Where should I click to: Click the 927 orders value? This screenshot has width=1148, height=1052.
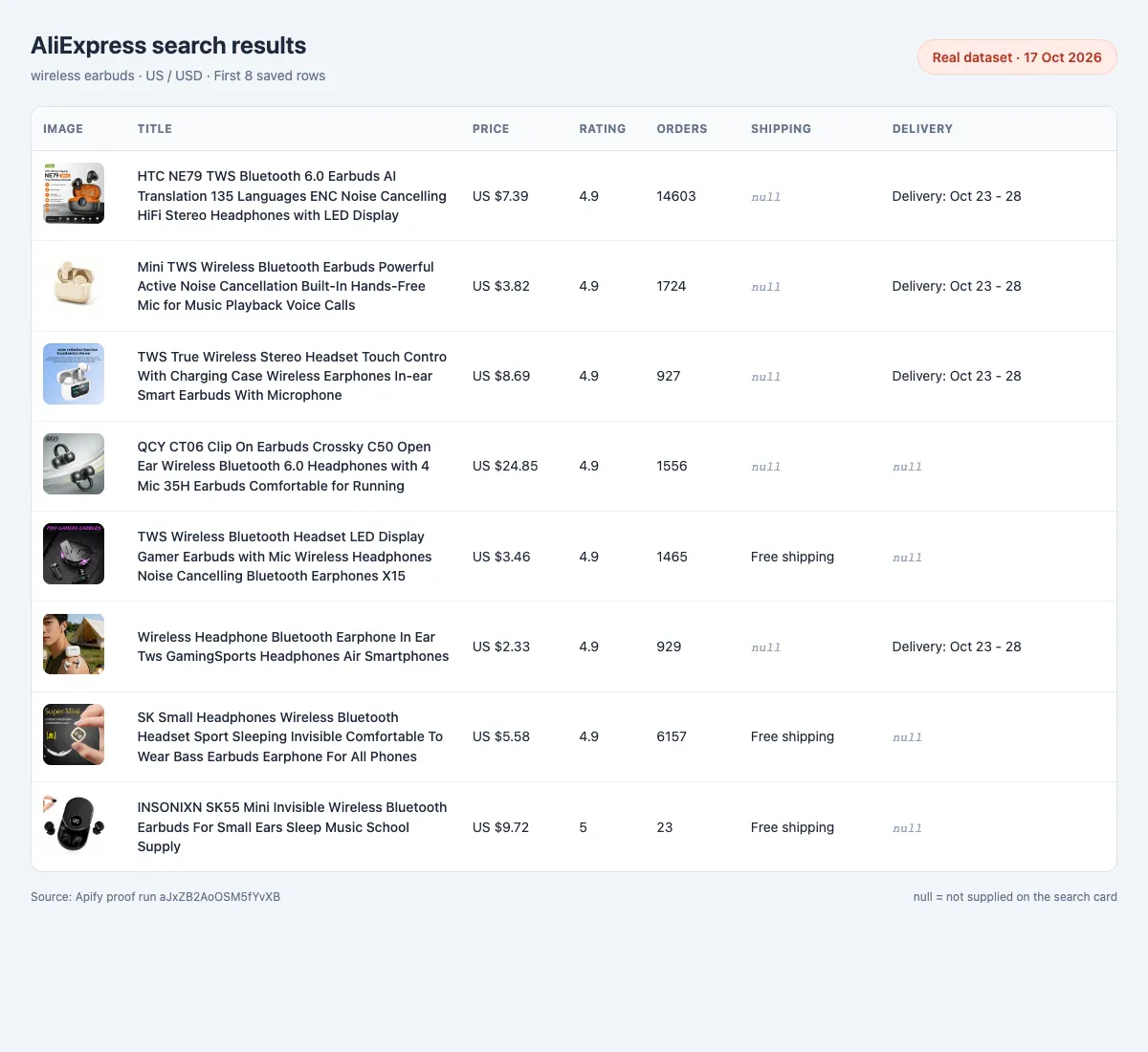point(669,376)
